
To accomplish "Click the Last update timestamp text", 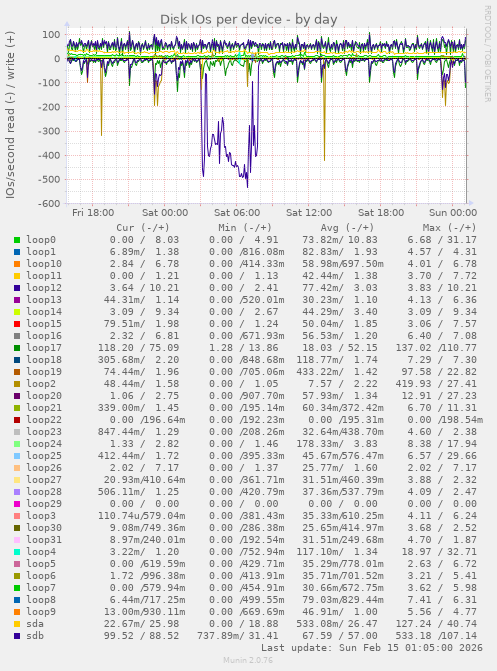I will [372, 648].
